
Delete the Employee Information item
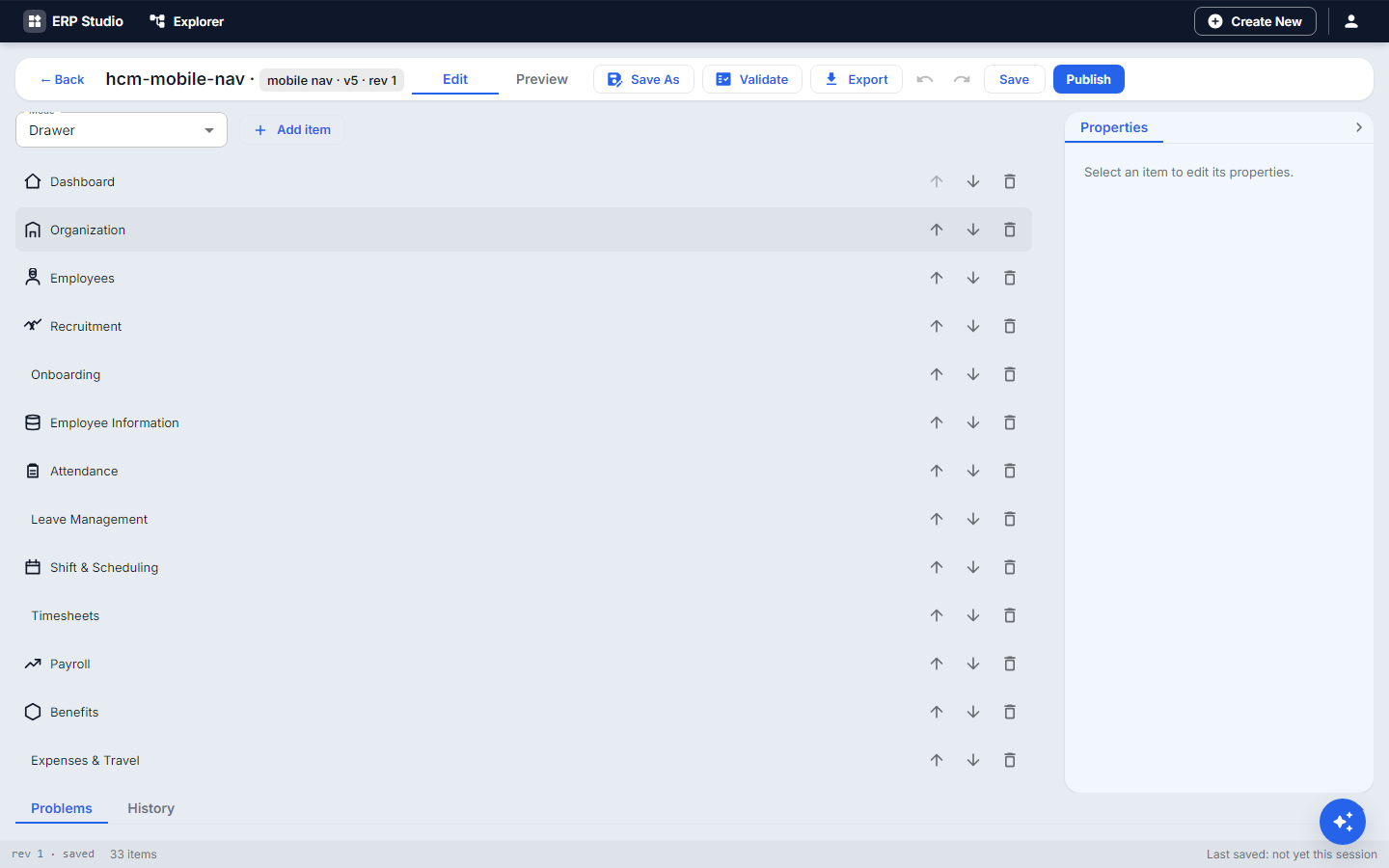1010,422
